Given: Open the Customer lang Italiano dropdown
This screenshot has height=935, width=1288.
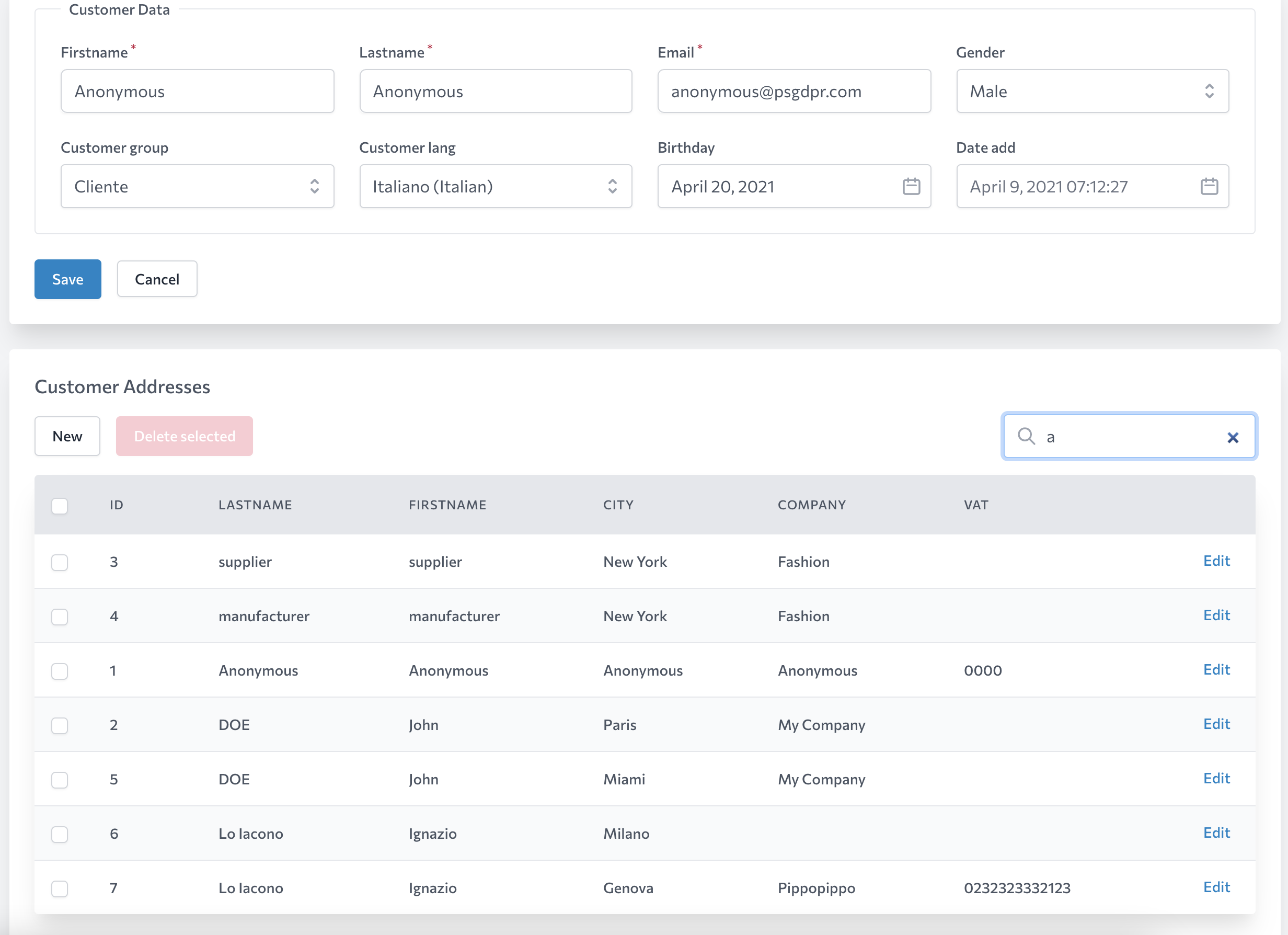Looking at the screenshot, I should [495, 186].
